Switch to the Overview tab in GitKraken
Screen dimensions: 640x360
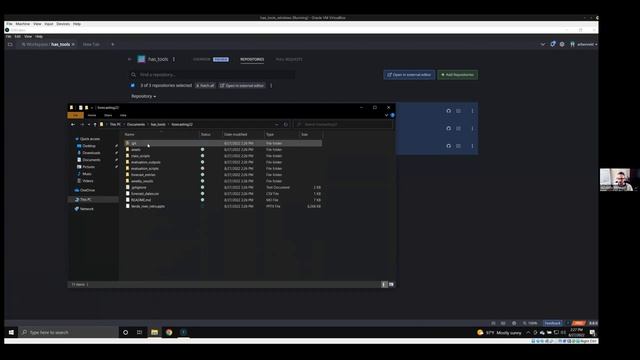coord(202,60)
